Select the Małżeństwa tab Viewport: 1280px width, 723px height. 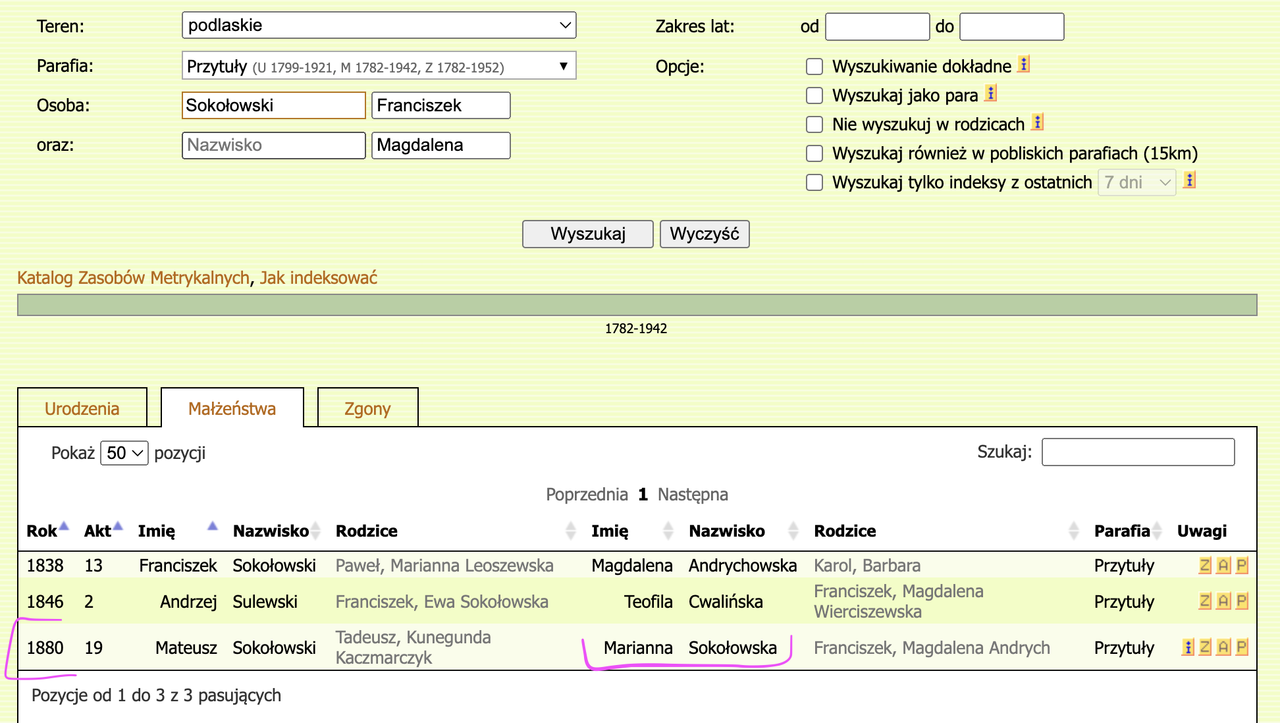coord(232,408)
